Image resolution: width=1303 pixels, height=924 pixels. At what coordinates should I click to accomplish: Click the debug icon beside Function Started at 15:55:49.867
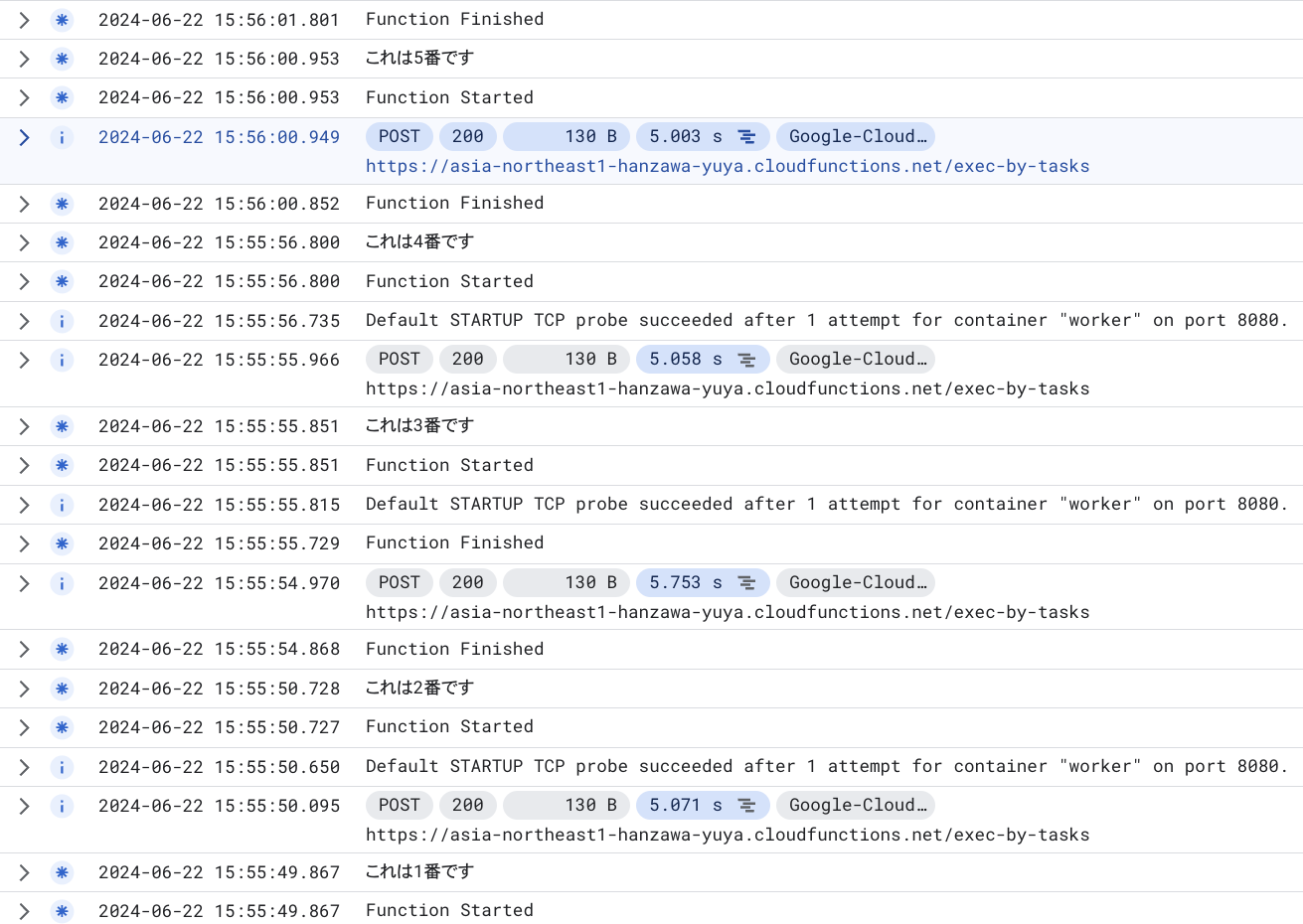click(x=62, y=910)
